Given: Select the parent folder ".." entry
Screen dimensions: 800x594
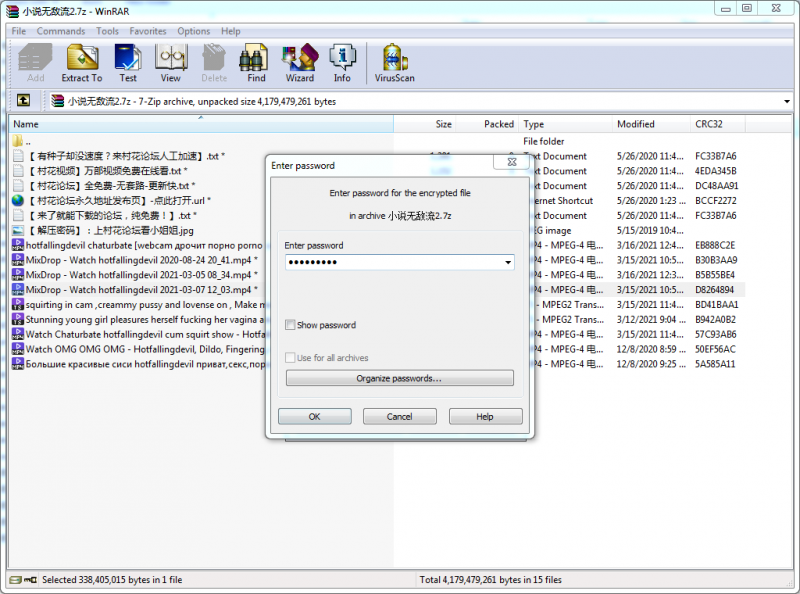Looking at the screenshot, I should pyautogui.click(x=28, y=141).
